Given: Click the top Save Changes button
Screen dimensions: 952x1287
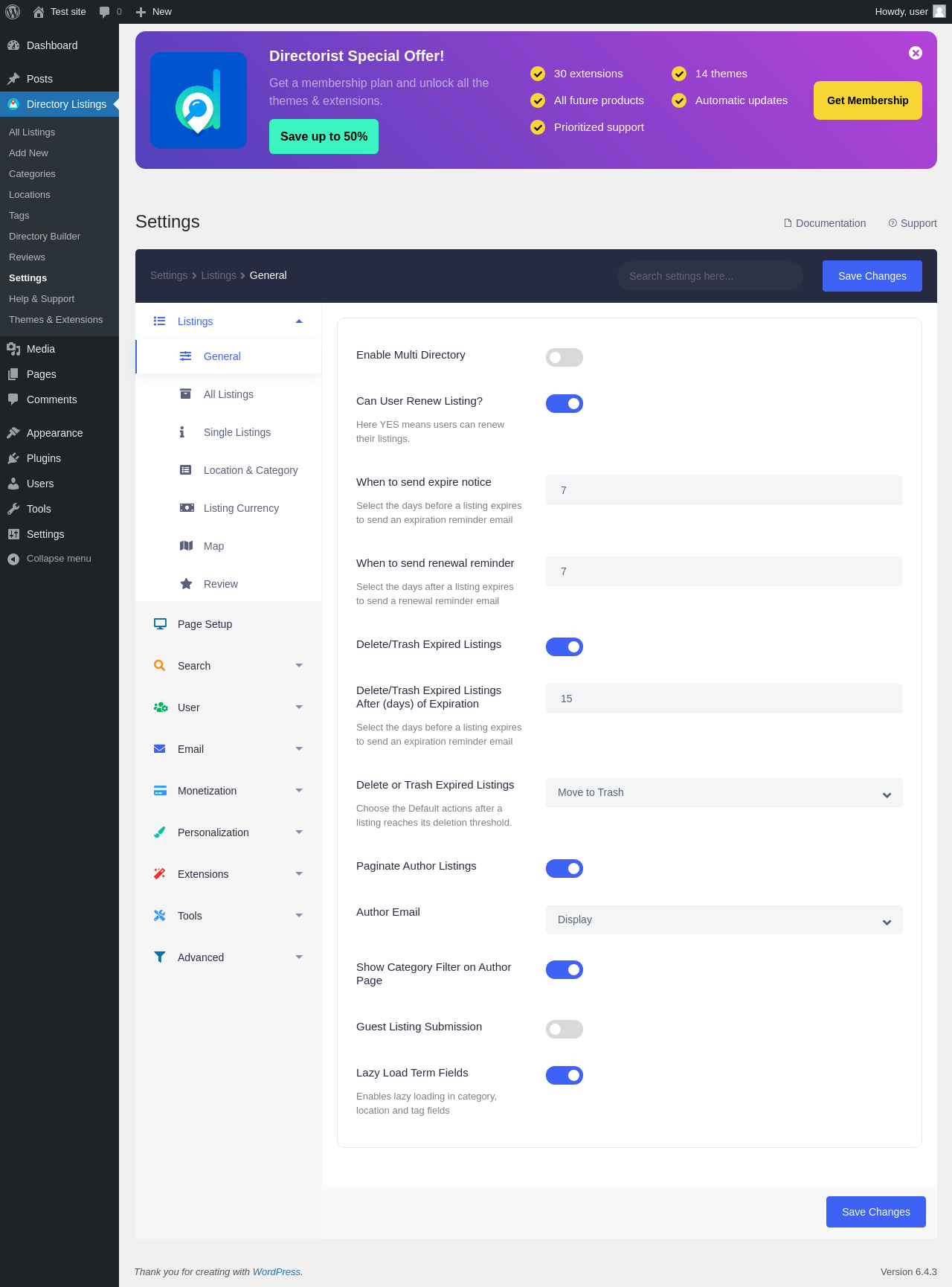Looking at the screenshot, I should point(872,276).
